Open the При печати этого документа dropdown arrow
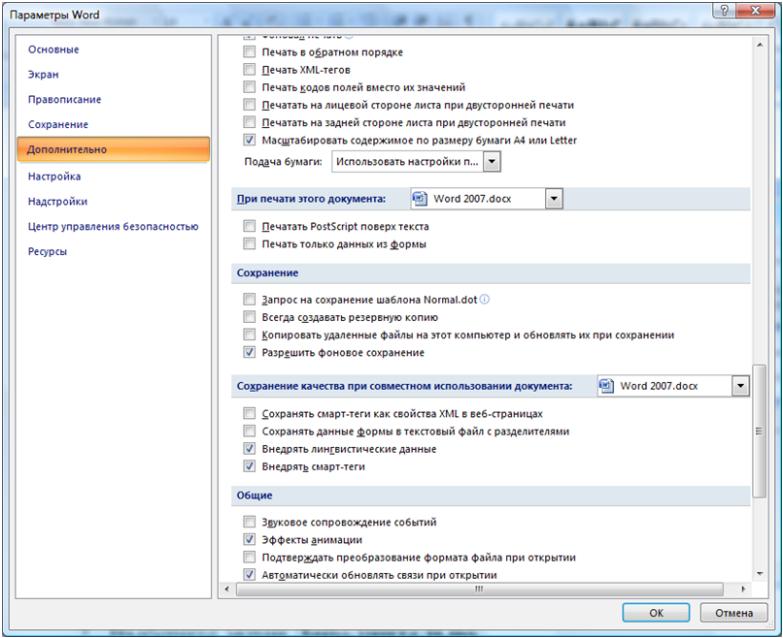The height and width of the screenshot is (638, 783). click(554, 199)
